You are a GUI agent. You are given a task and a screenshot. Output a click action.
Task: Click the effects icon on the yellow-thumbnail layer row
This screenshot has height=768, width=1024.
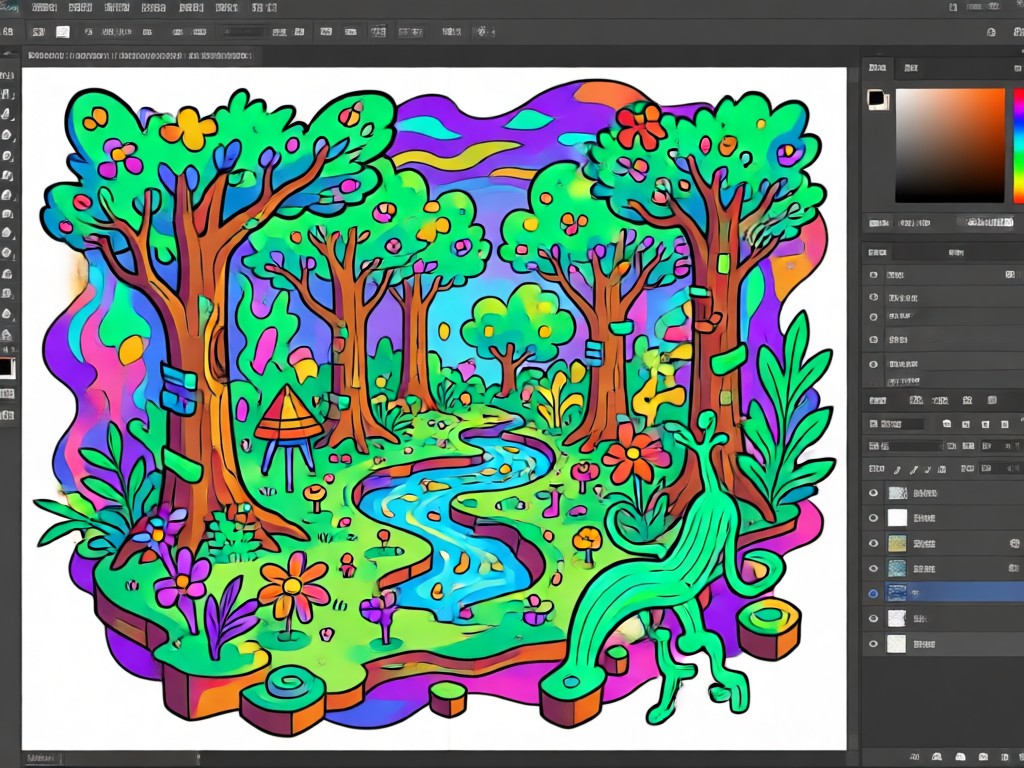(1014, 543)
